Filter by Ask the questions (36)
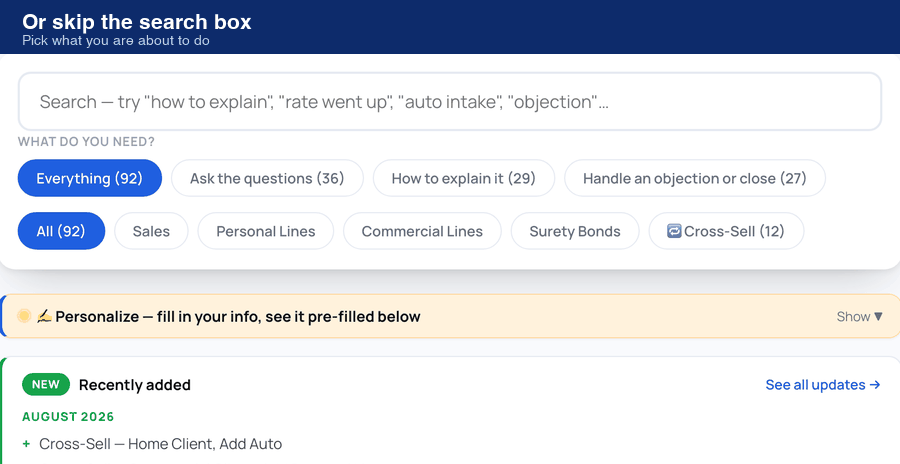This screenshot has height=464, width=900. [267, 178]
